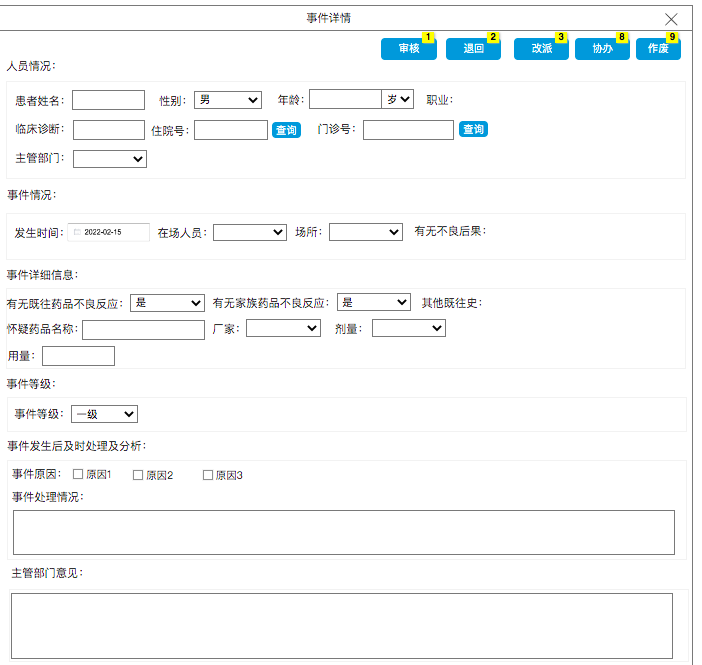The height and width of the screenshot is (665, 702).
Task: Click 查询 next to 门诊号
Action: (473, 129)
